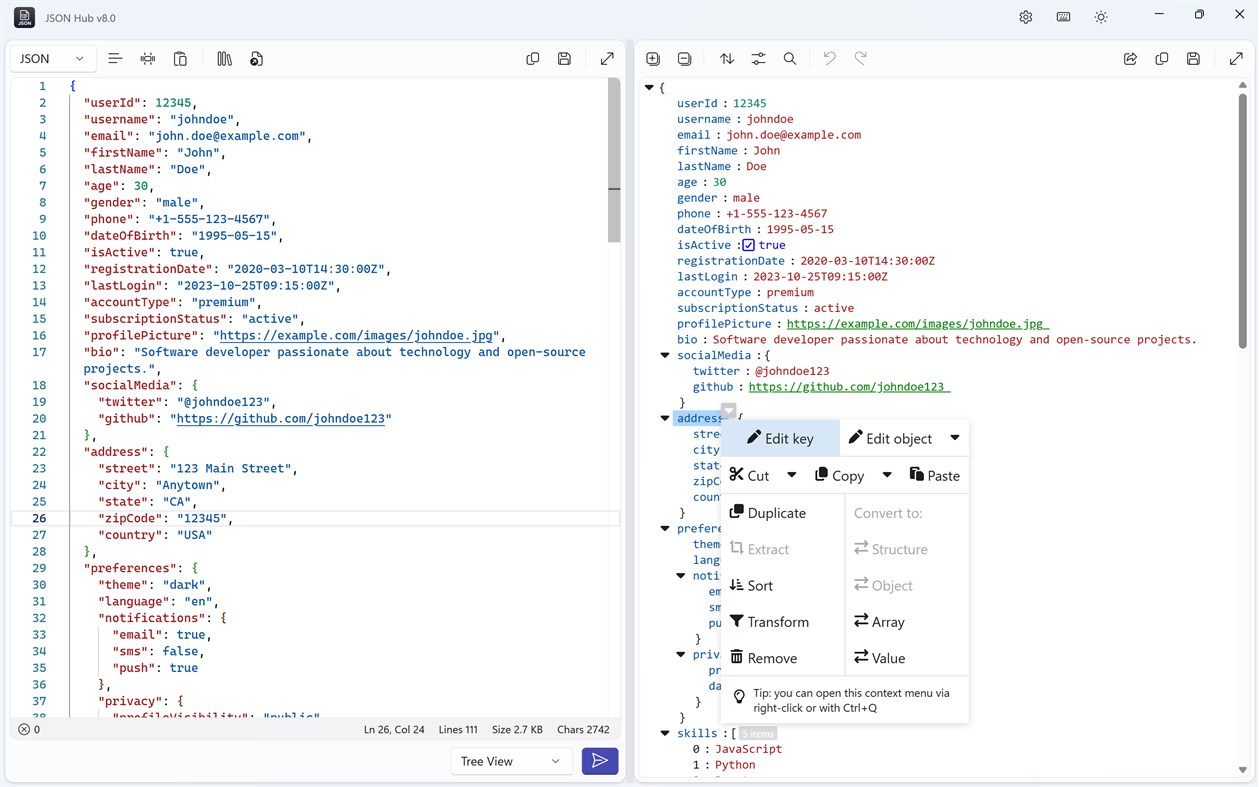Click the share/export icon in tree panel

click(x=1130, y=59)
